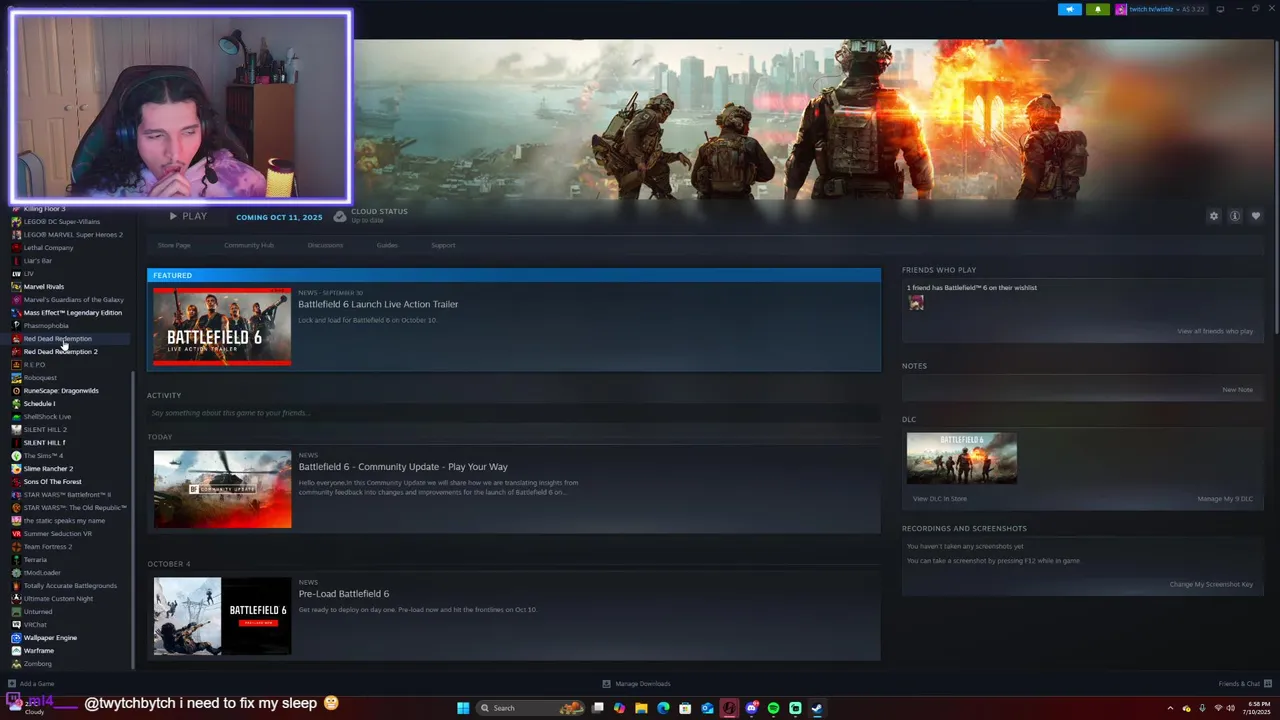Click The Sims 4 library icon
1280x720 pixels.
tap(16, 456)
